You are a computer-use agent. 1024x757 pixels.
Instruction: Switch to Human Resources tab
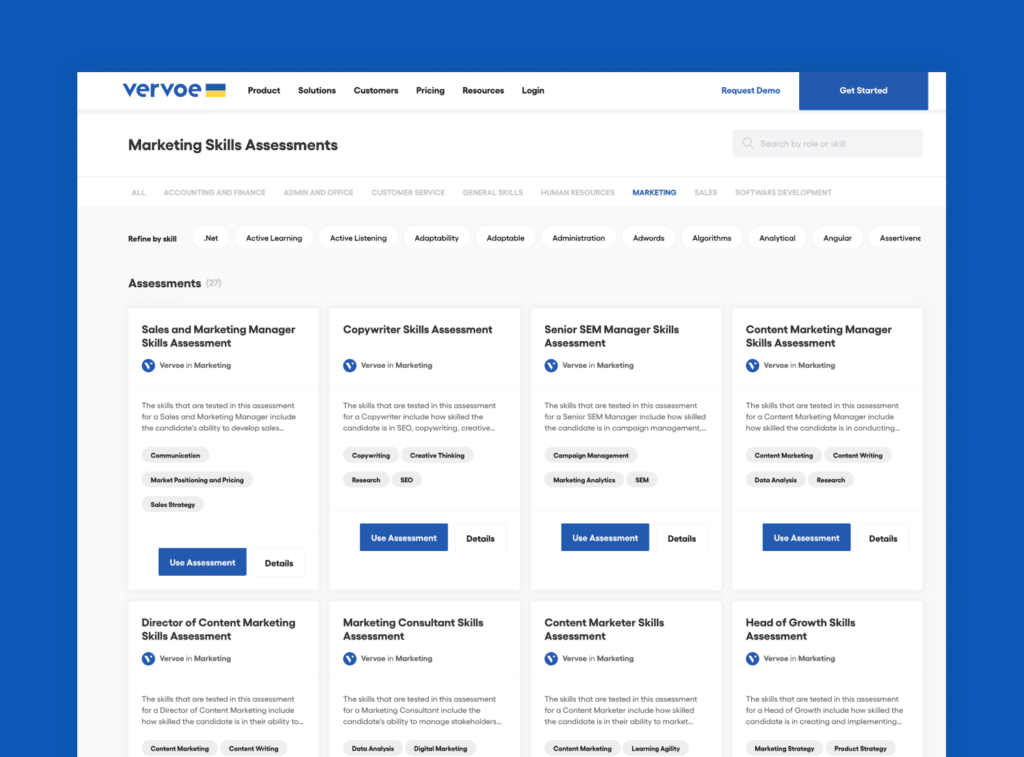[x=577, y=193]
